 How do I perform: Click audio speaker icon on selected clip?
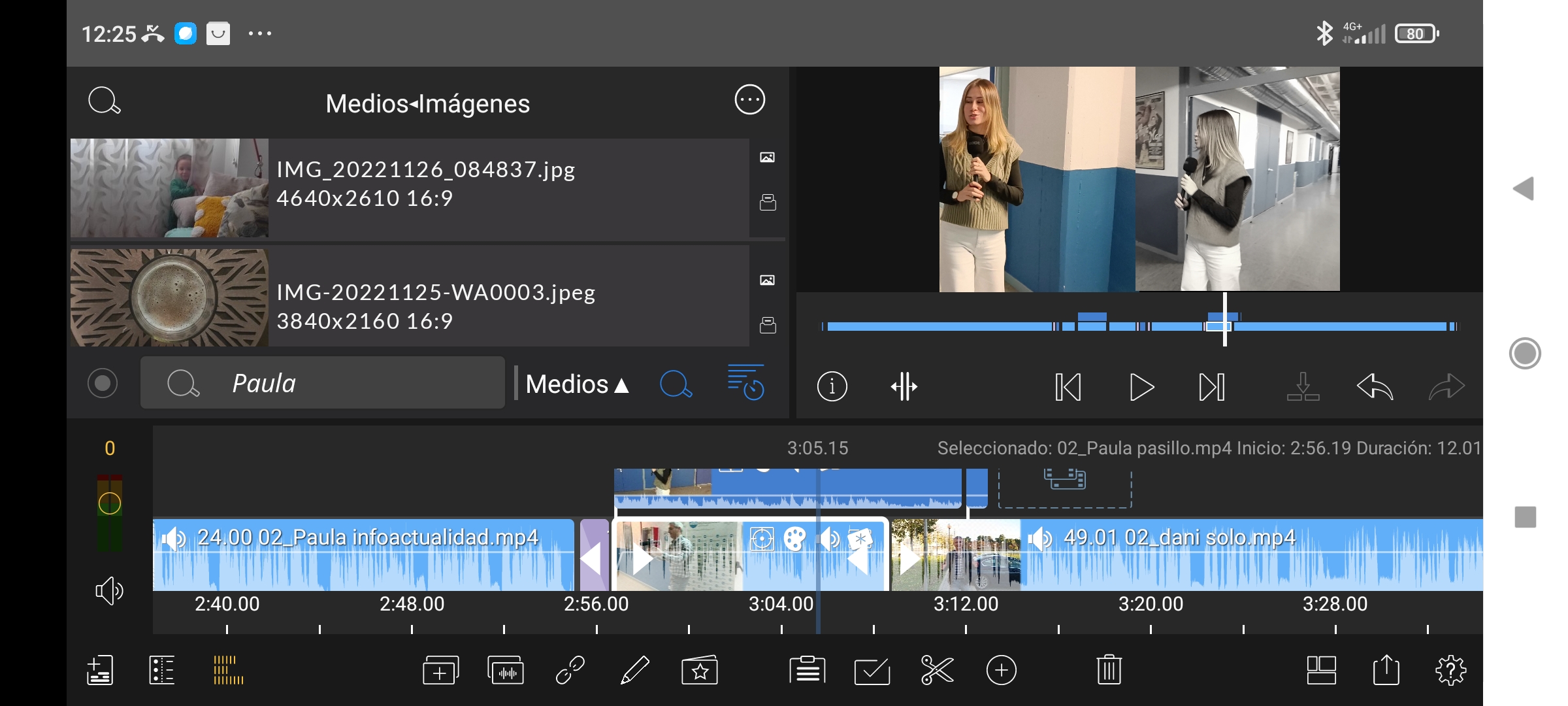tap(829, 539)
